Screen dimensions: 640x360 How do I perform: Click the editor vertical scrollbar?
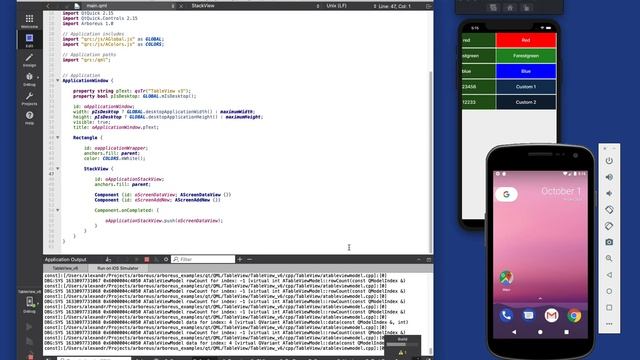click(431, 161)
